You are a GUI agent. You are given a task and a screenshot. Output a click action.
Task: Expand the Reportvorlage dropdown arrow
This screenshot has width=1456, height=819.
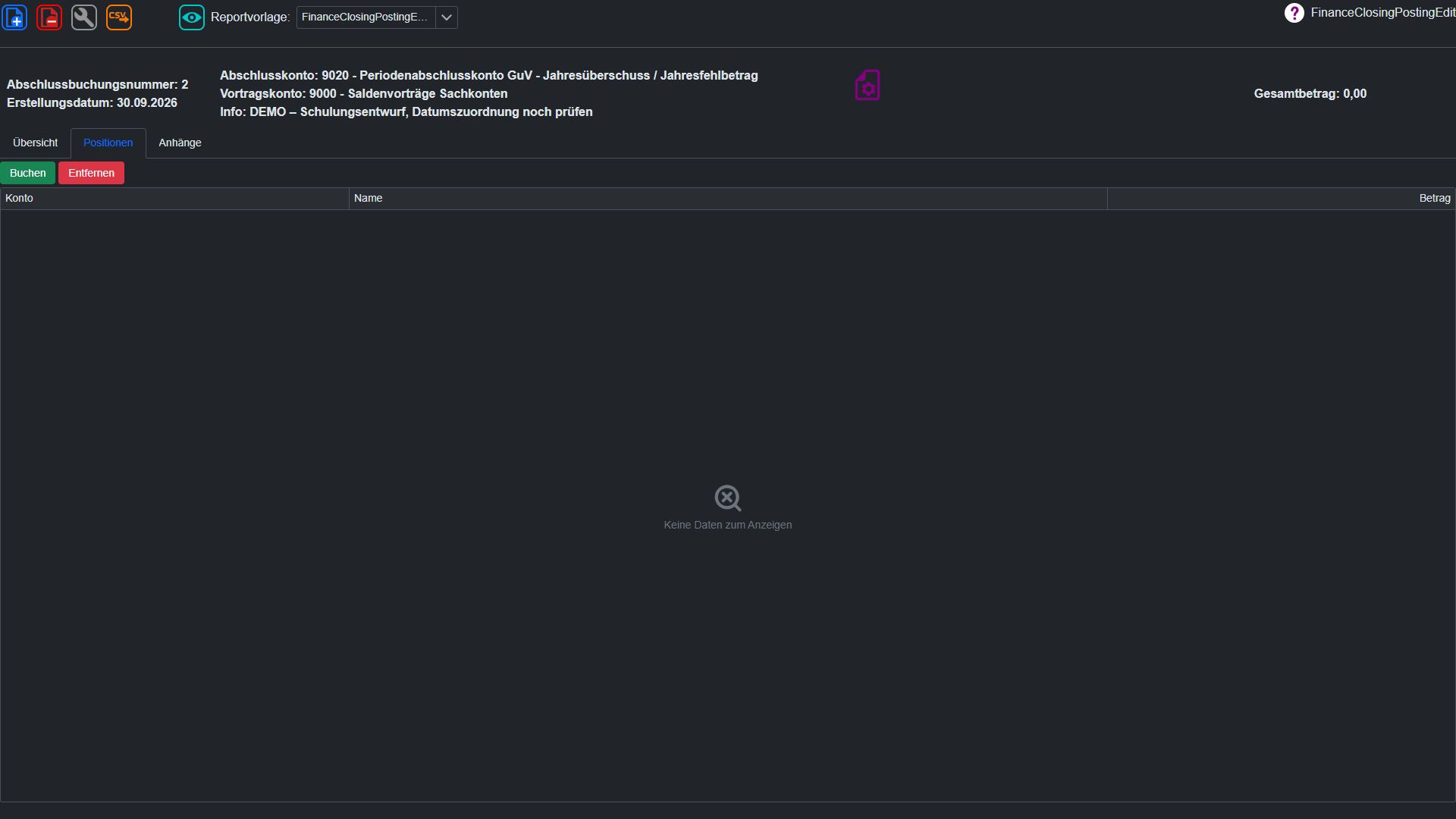pos(447,17)
